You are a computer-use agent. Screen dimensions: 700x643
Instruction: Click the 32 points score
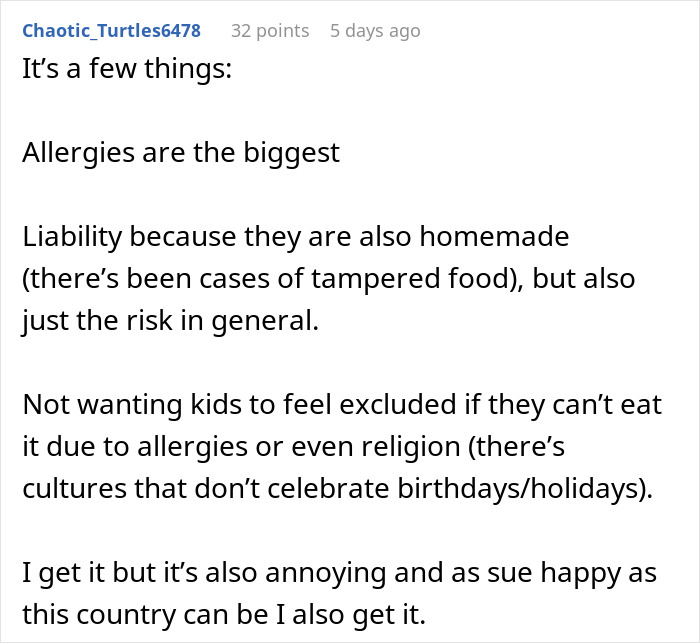click(270, 31)
